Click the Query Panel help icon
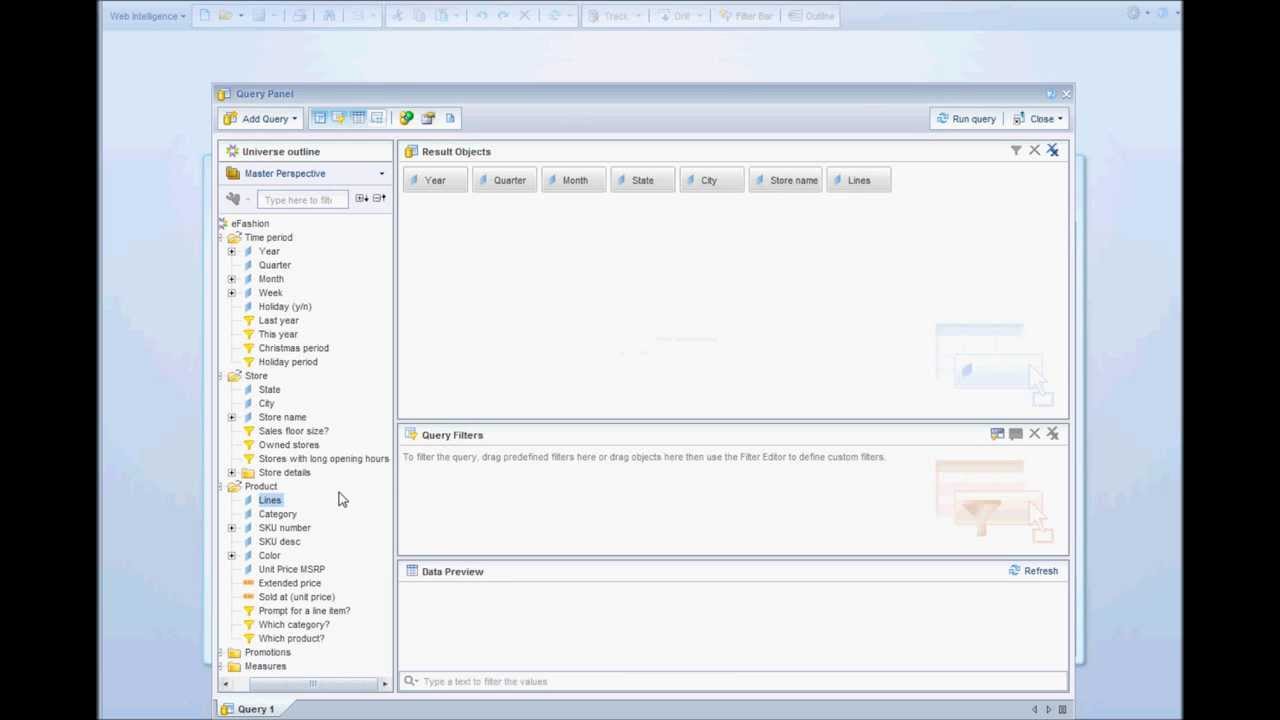 click(1051, 94)
